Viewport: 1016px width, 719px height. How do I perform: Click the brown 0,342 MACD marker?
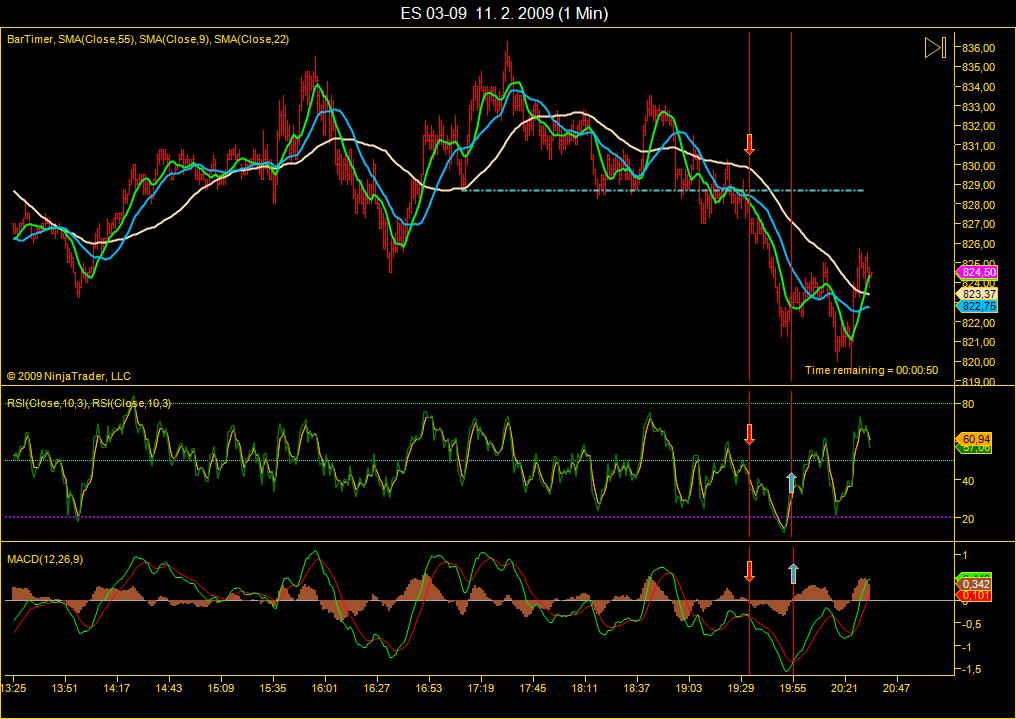(x=974, y=585)
